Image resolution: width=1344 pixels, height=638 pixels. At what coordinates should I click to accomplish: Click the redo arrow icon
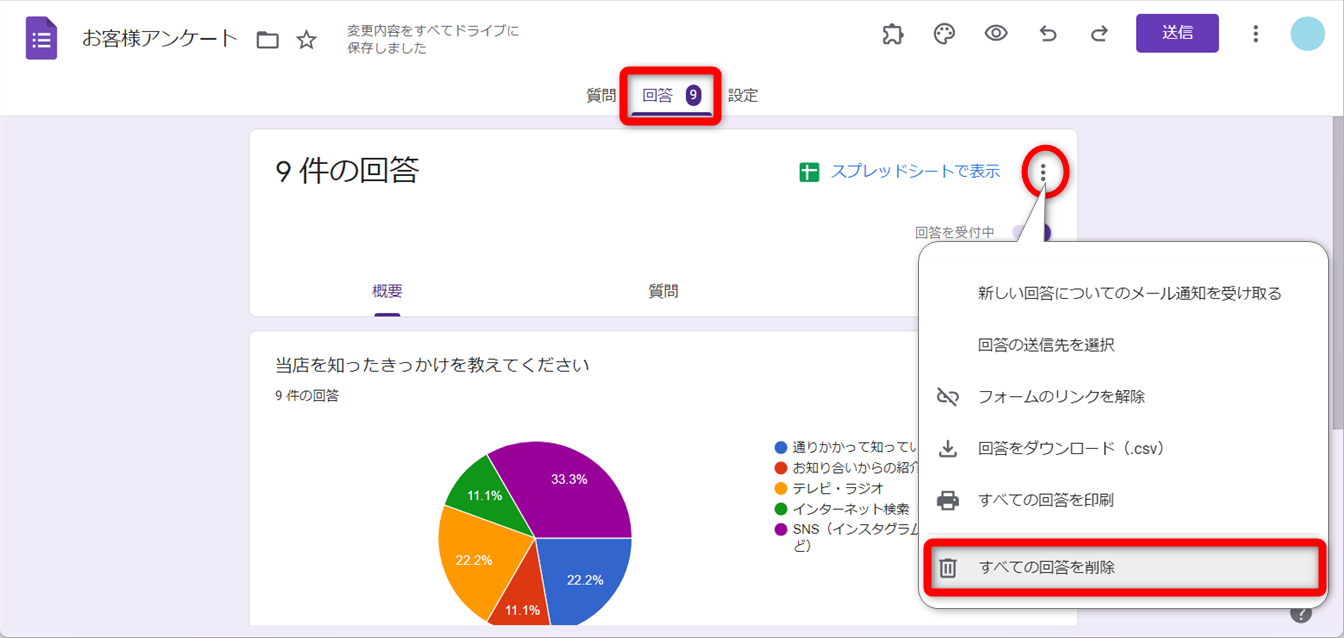pos(1099,34)
